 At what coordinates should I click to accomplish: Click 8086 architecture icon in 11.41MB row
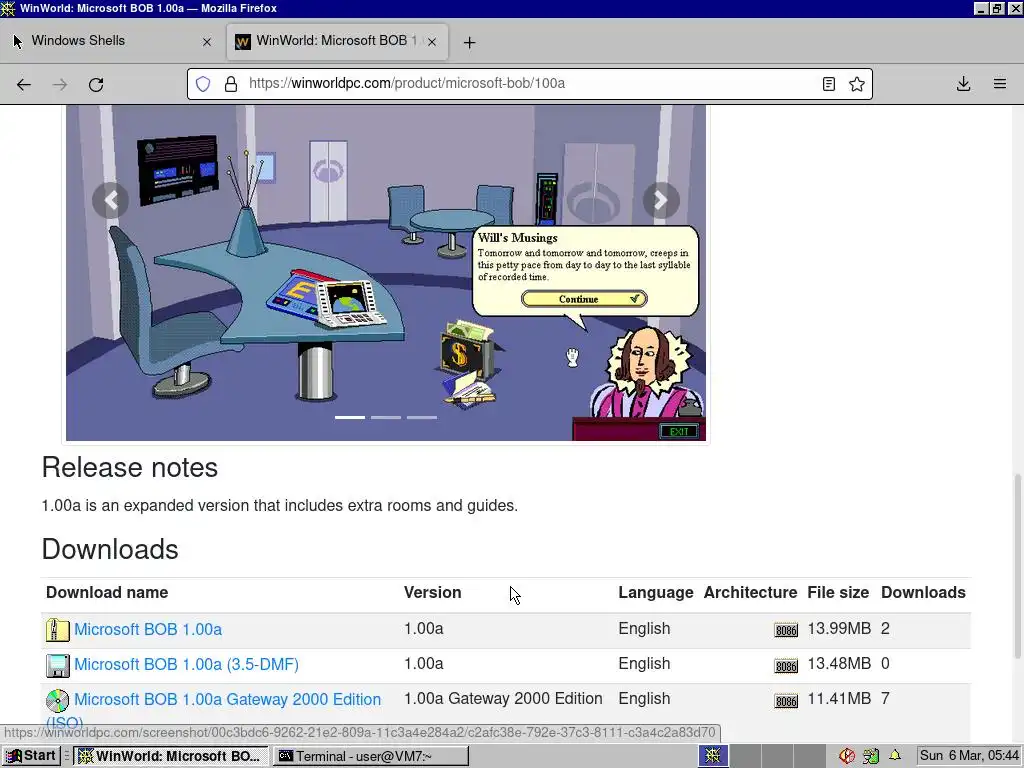pyautogui.click(x=786, y=701)
